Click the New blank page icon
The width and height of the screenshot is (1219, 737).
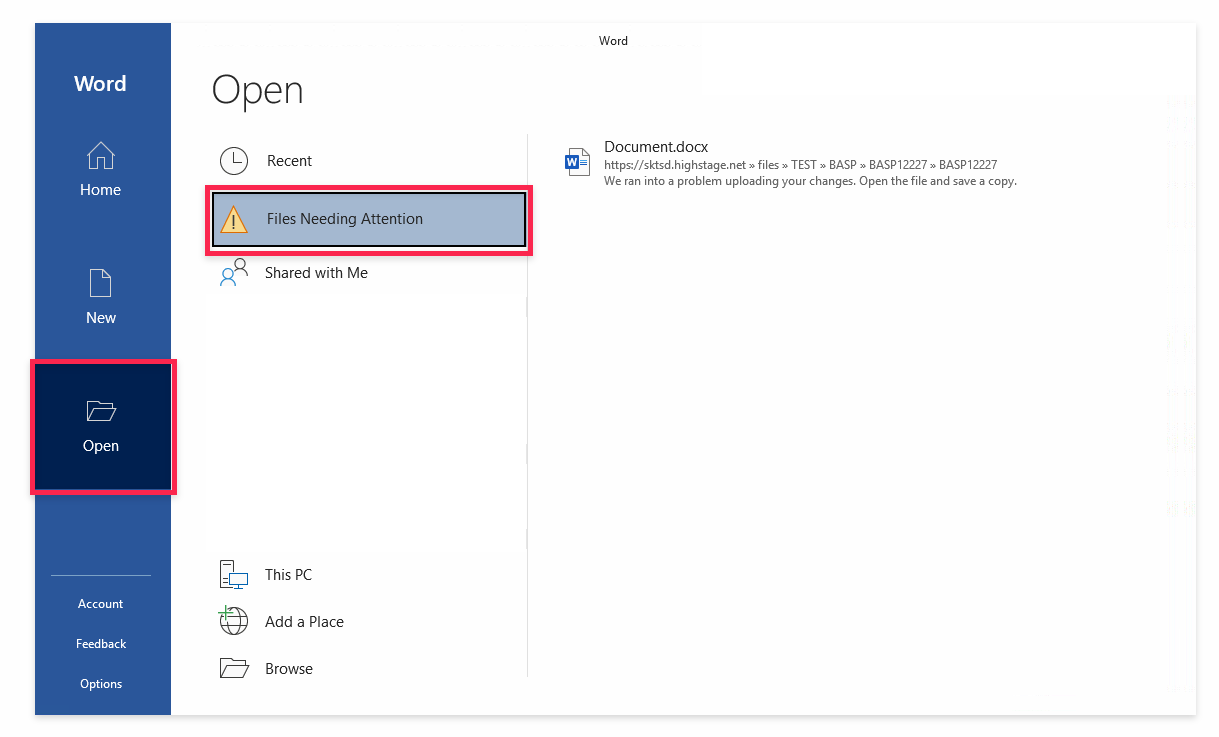[x=101, y=283]
